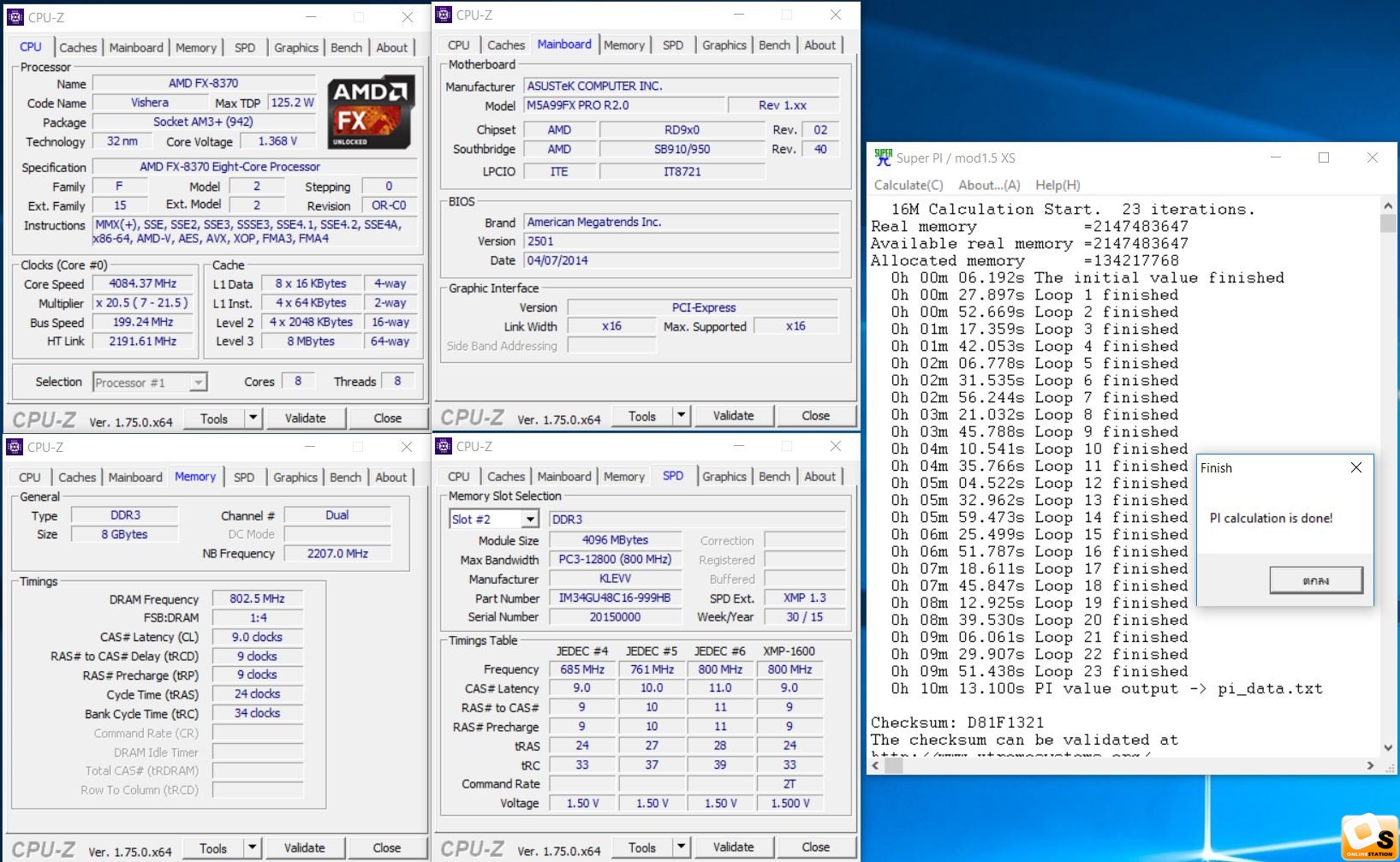
Task: Click the Loop 23 finished line
Action: pos(1040,672)
